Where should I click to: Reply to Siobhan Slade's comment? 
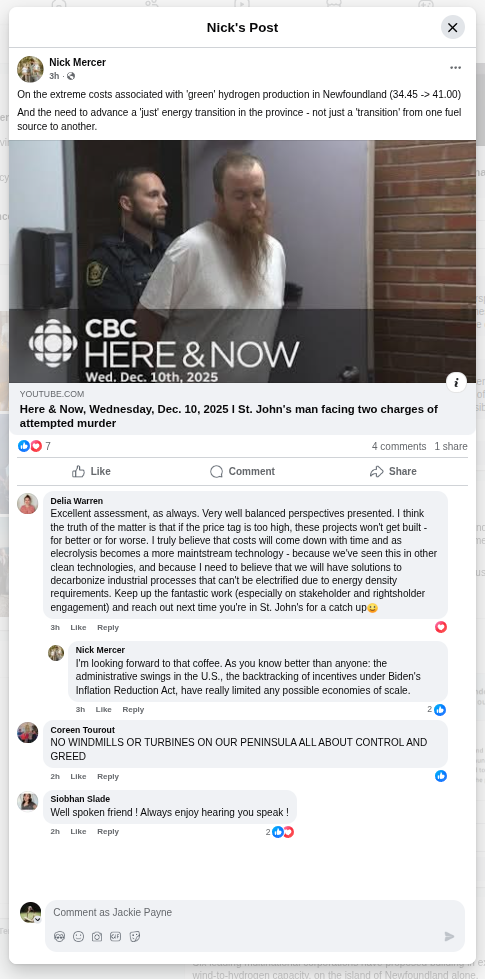point(108,832)
